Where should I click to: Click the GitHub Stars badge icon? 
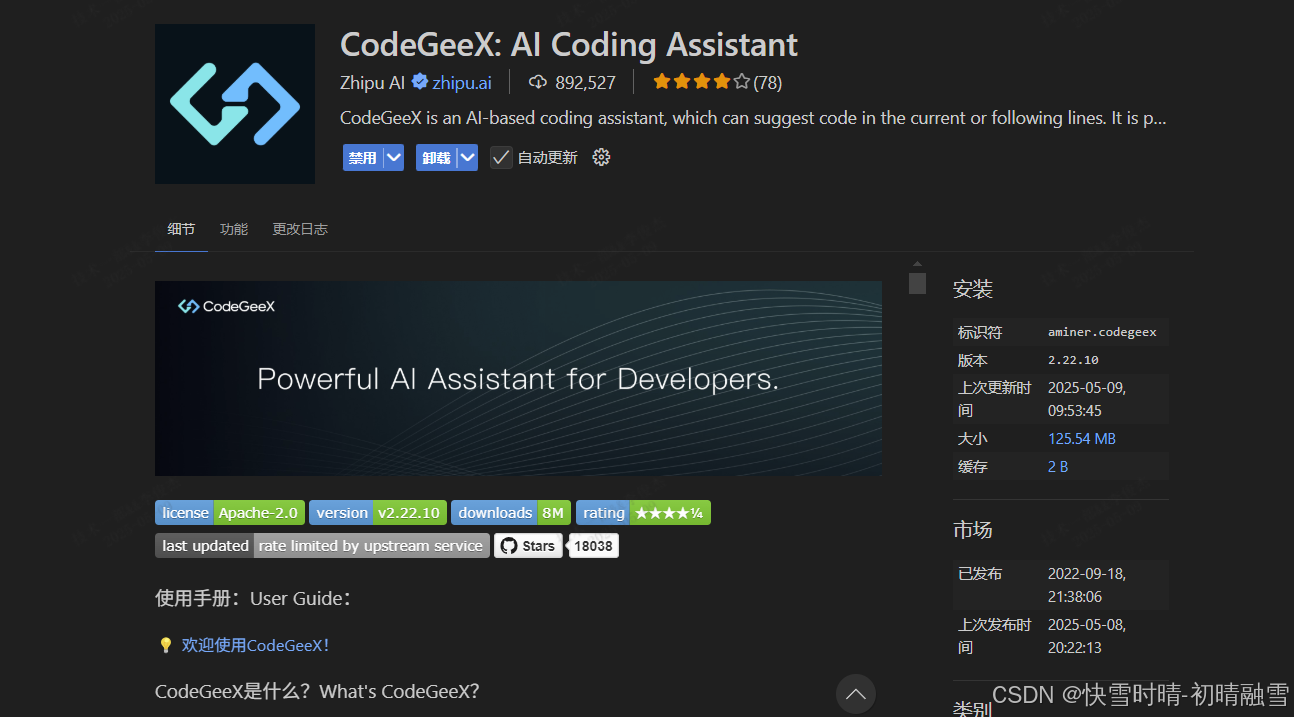[x=528, y=545]
